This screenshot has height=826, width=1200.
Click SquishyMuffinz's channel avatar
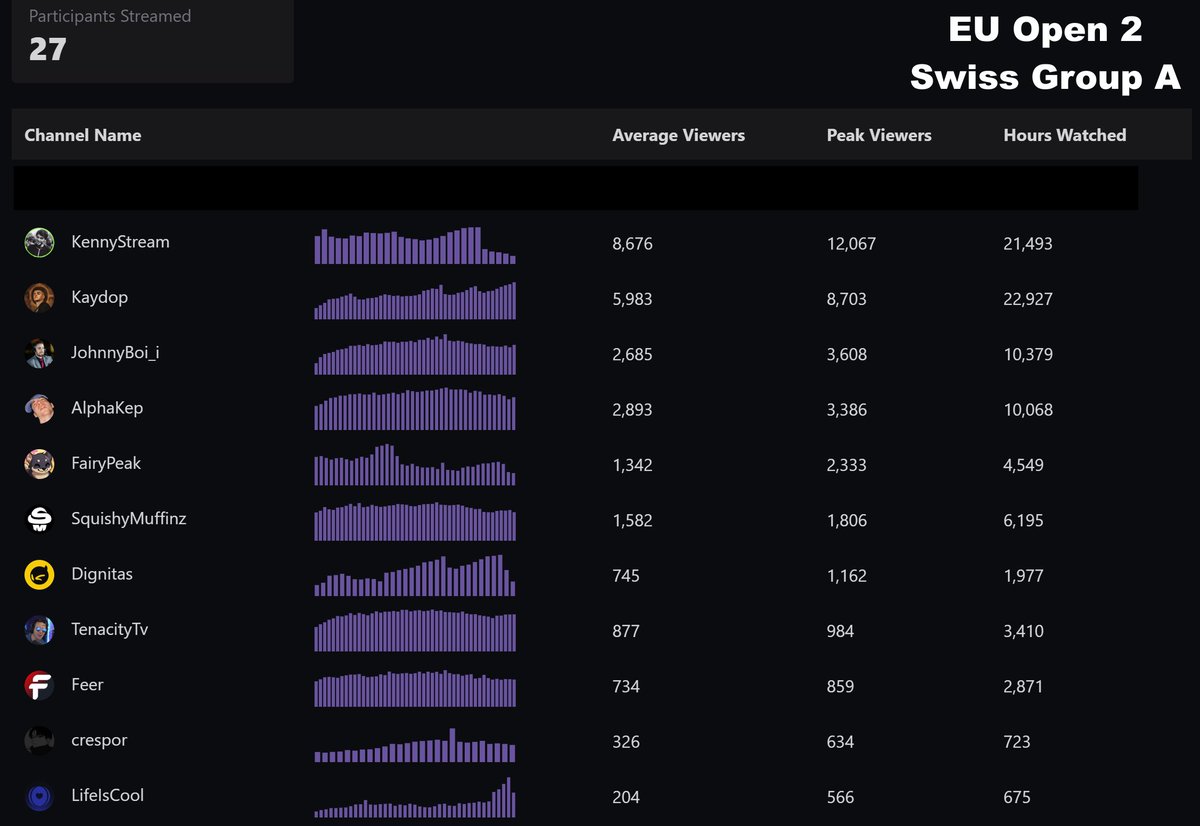click(x=39, y=520)
